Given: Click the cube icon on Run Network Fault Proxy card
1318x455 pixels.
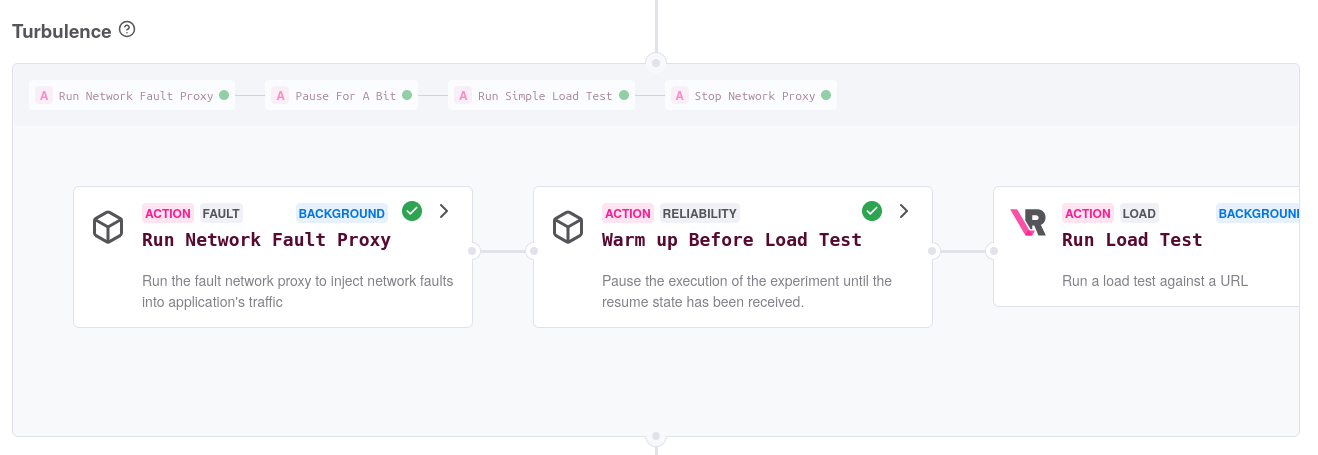Looking at the screenshot, I should point(108,227).
